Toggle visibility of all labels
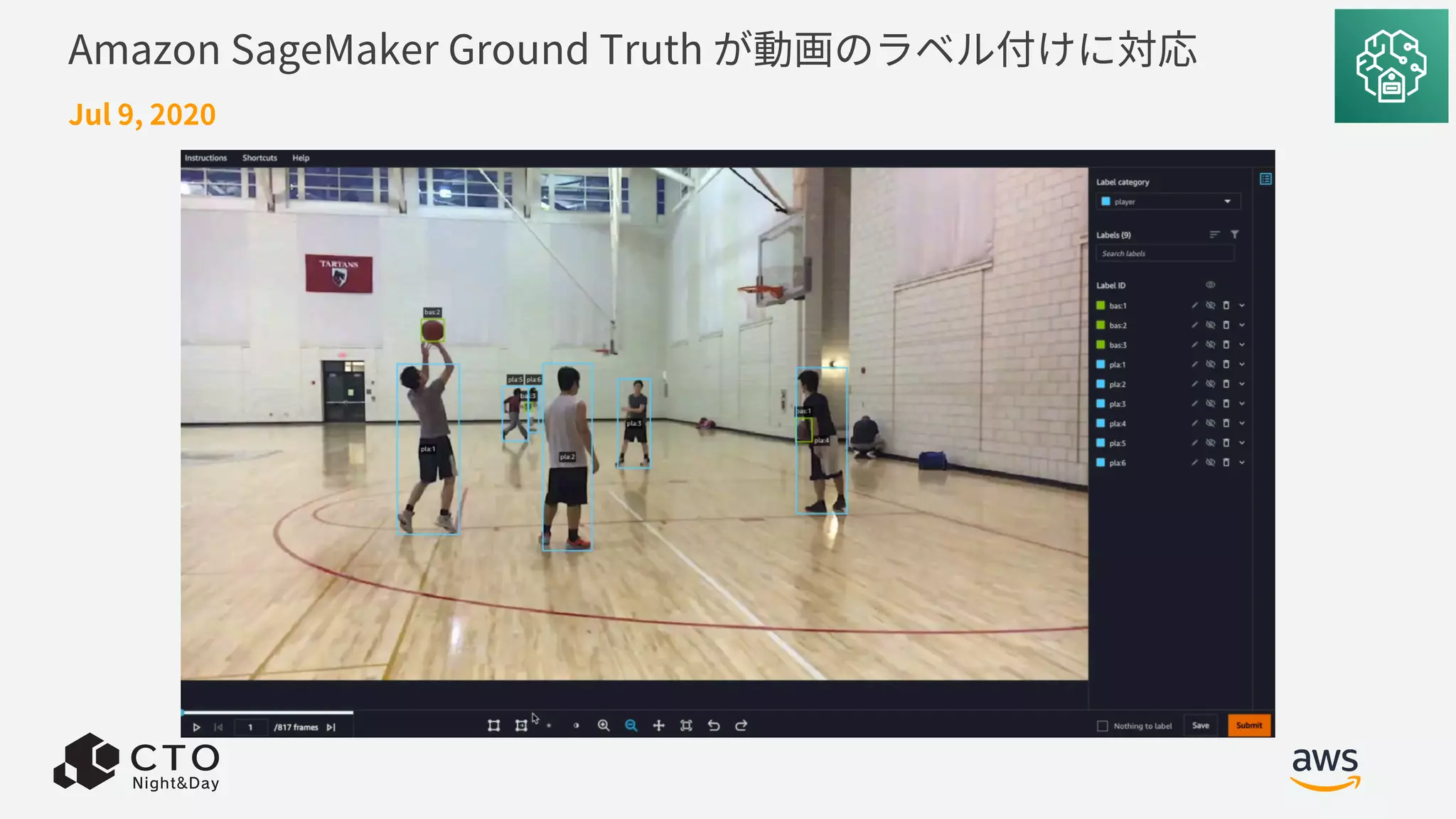The width and height of the screenshot is (1456, 819). coord(1210,285)
